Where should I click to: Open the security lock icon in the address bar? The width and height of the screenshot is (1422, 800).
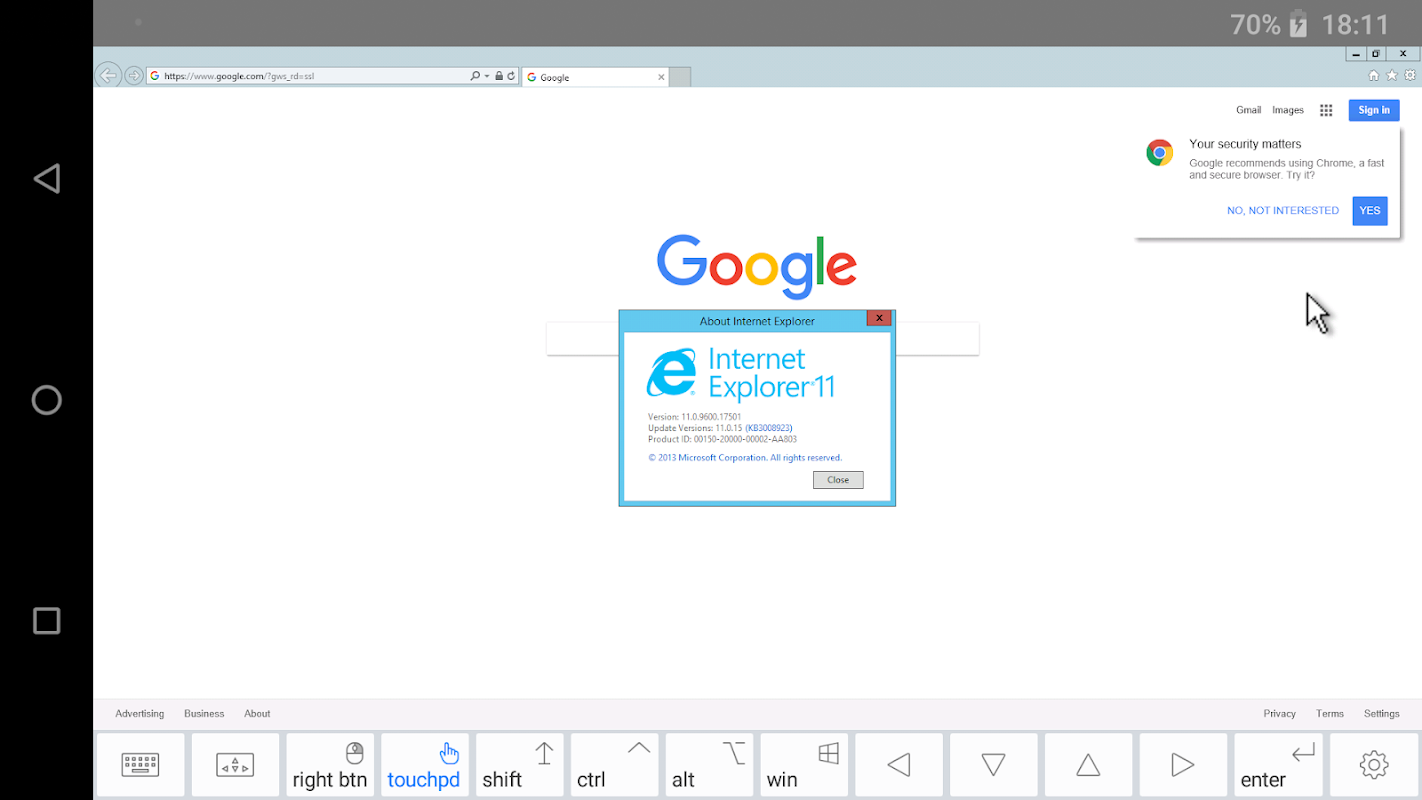499,76
